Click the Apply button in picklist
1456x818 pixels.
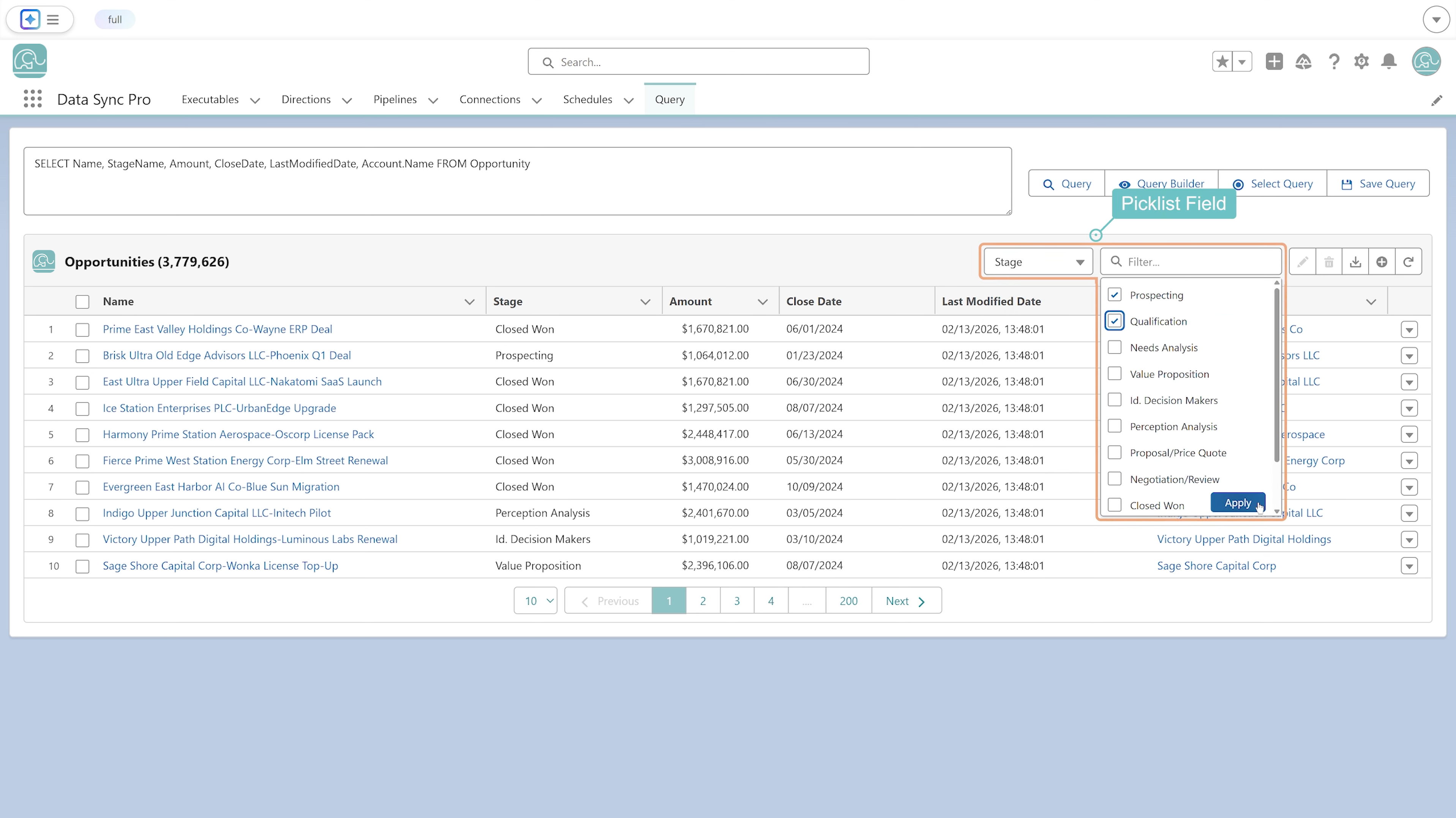[1238, 502]
